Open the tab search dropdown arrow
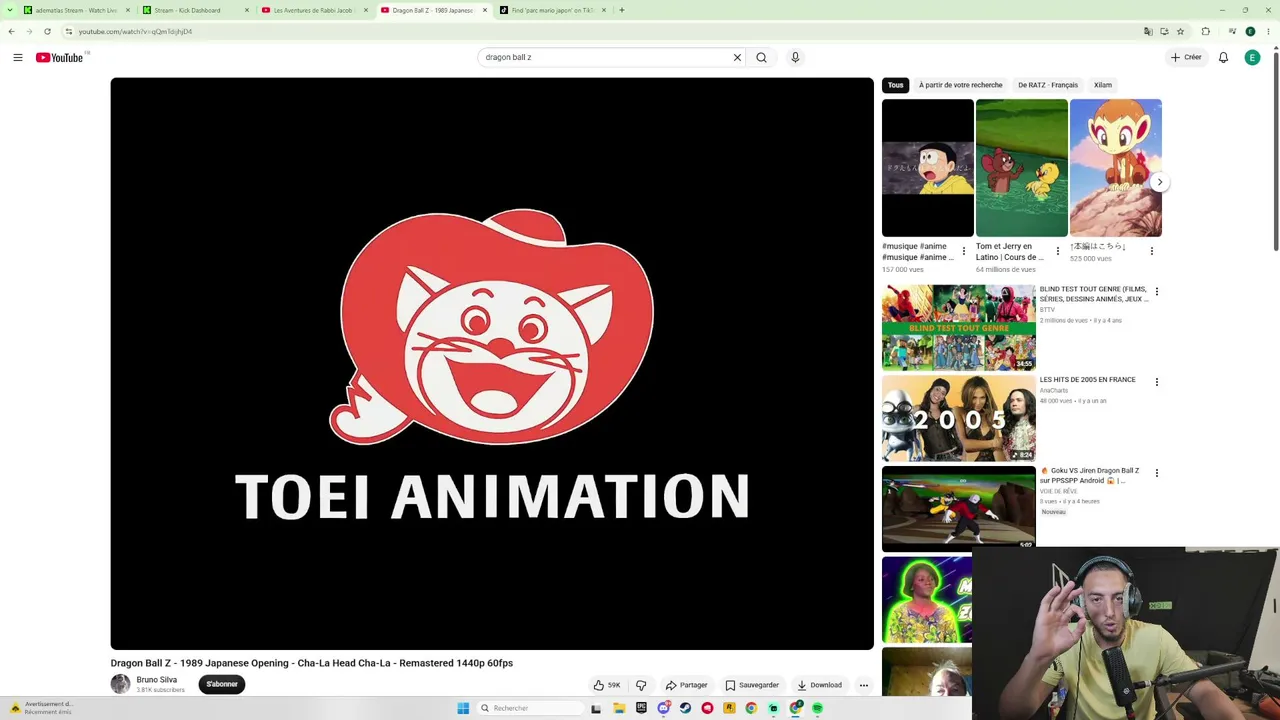The image size is (1280, 720). 11,10
